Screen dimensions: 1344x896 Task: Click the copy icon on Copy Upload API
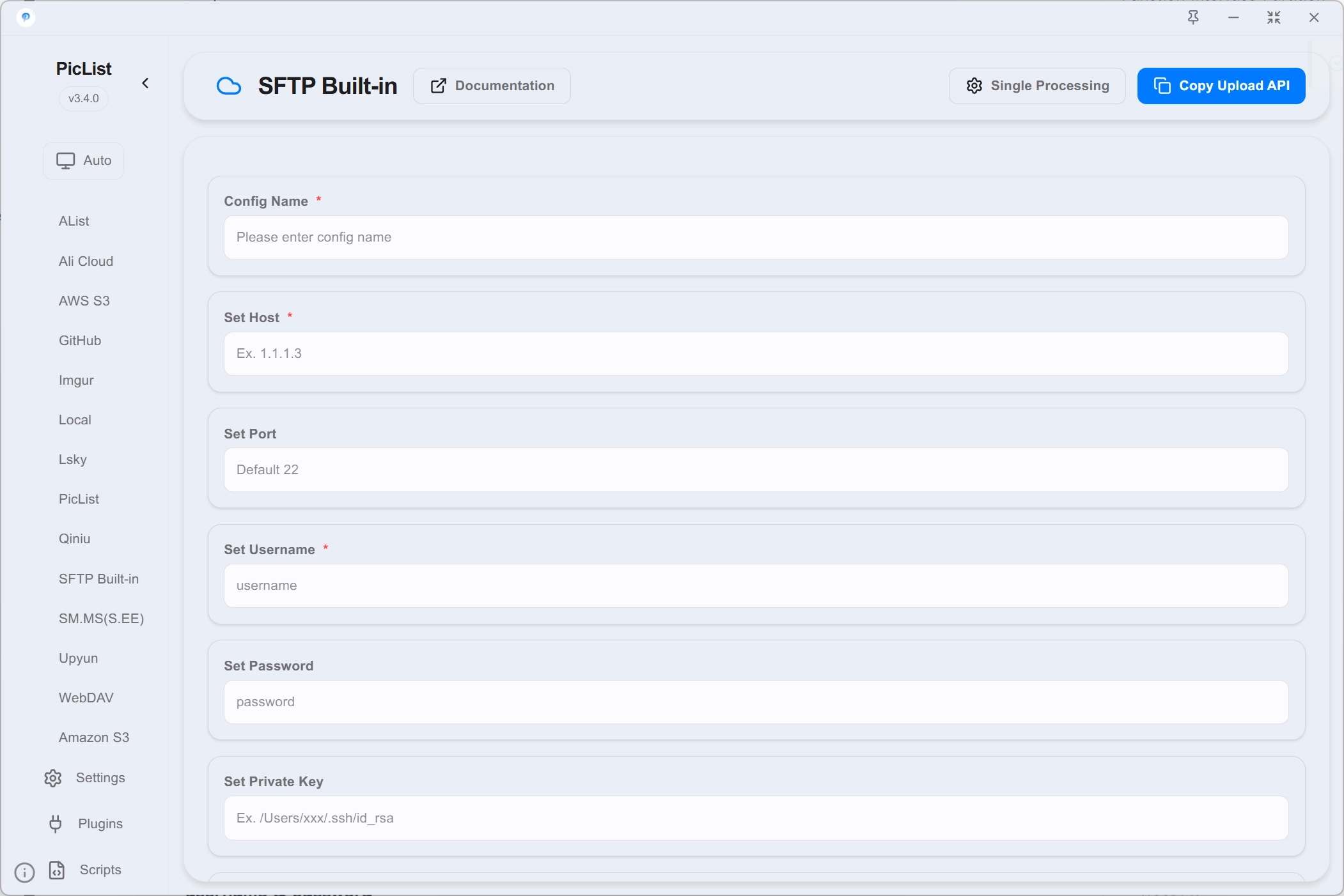coord(1162,86)
